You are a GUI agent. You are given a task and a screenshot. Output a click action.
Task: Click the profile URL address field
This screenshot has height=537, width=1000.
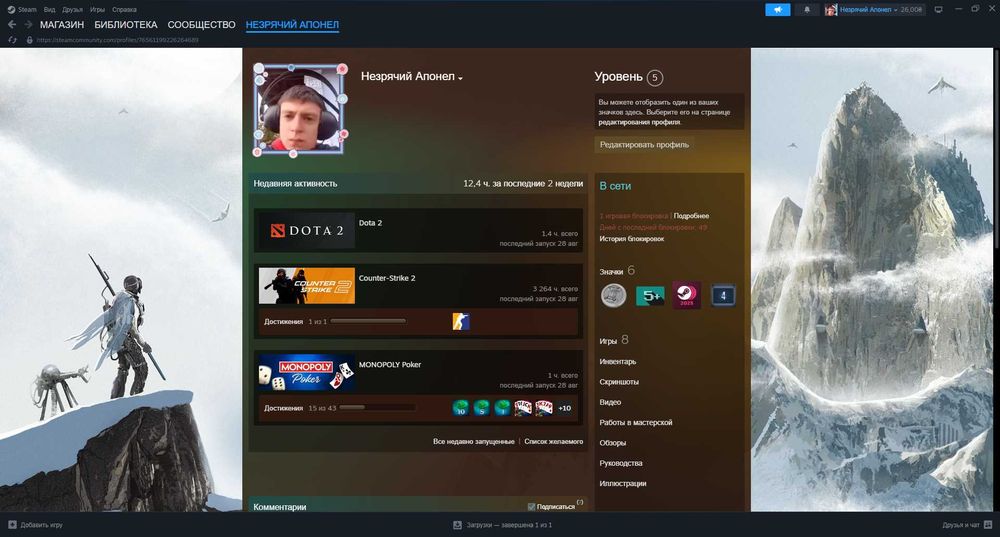(x=117, y=40)
